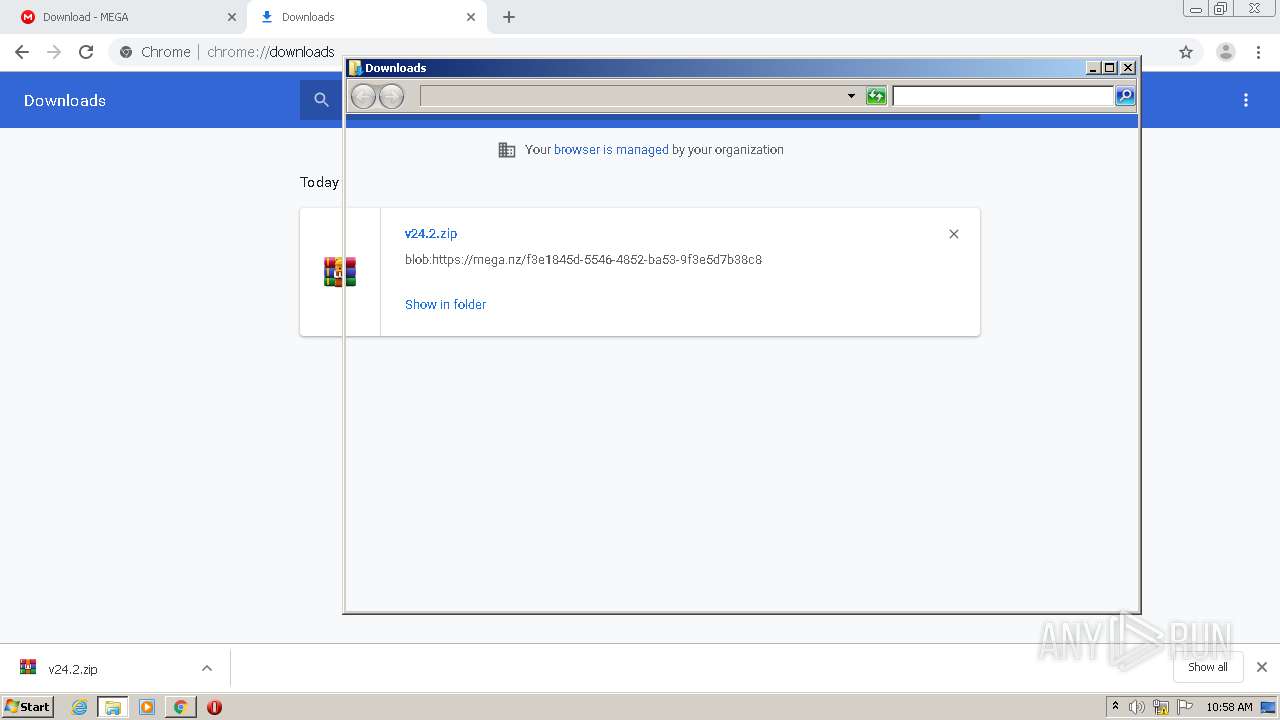Close the Downloads browser tab

pyautogui.click(x=471, y=17)
